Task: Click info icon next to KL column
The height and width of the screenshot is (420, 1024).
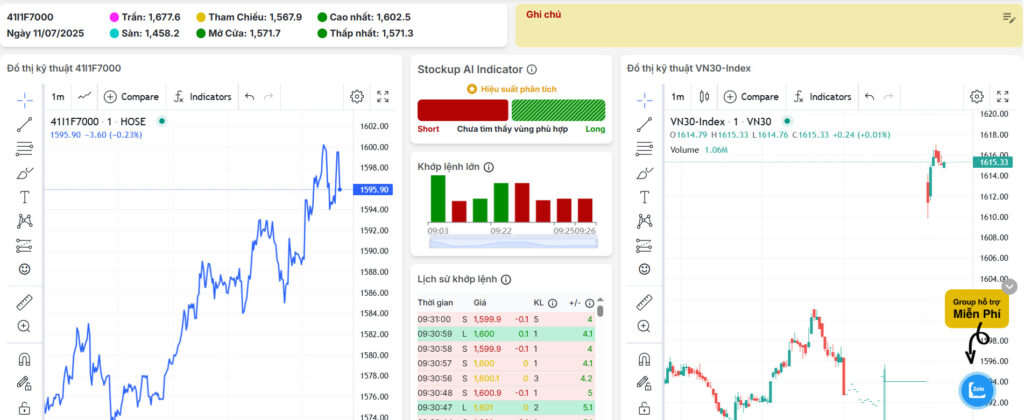Action: point(552,304)
